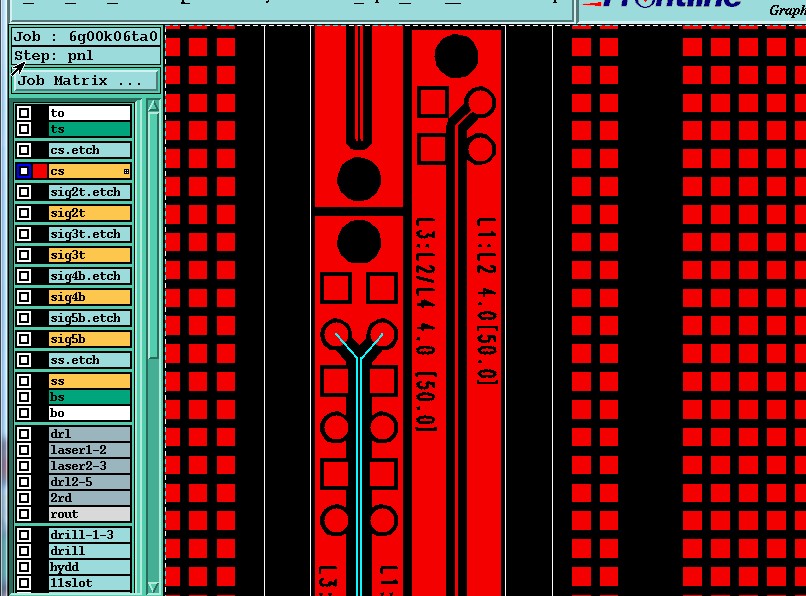Select the 'to' layer name
This screenshot has height=596, width=806.
coord(89,113)
